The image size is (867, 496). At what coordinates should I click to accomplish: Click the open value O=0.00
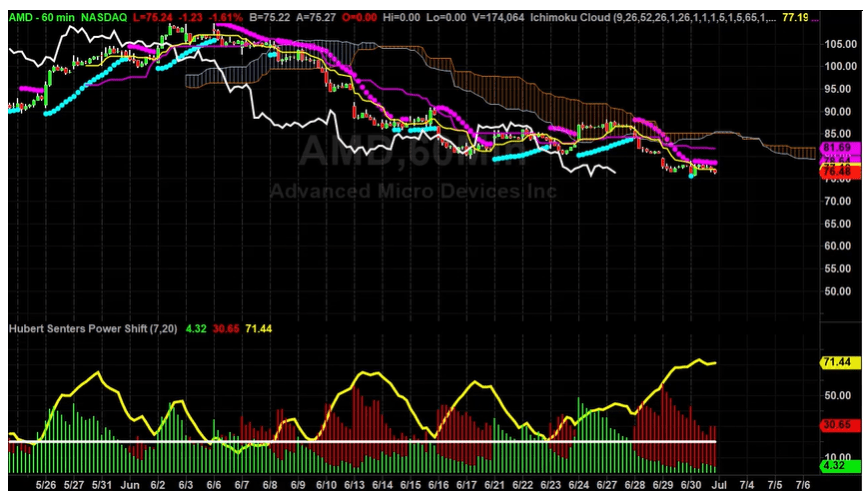(359, 18)
